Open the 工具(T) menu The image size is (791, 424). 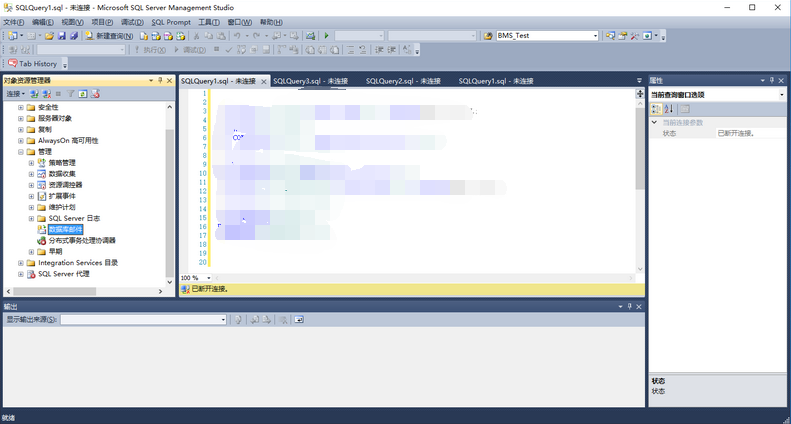coord(208,22)
